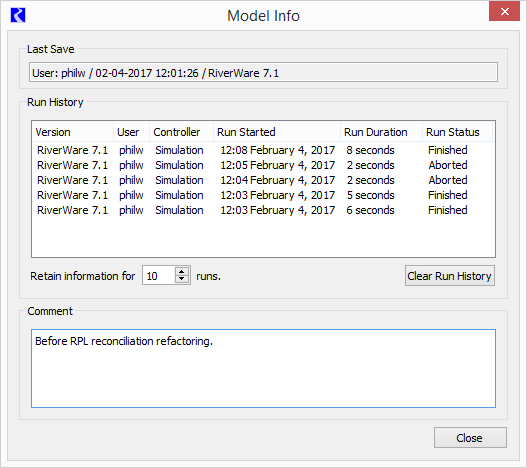Select the 12:04 Aborted run row
527x468 pixels.
click(263, 180)
